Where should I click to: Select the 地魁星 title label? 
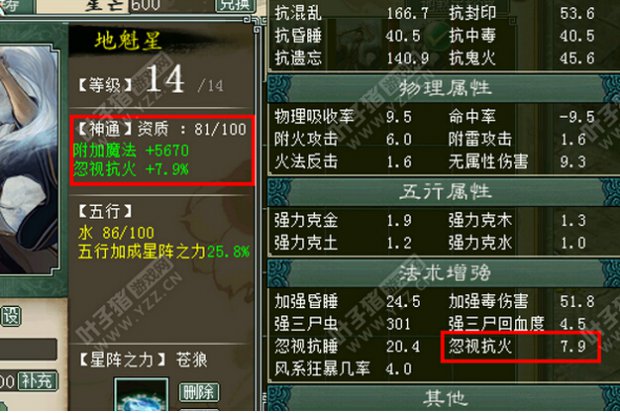click(x=128, y=41)
